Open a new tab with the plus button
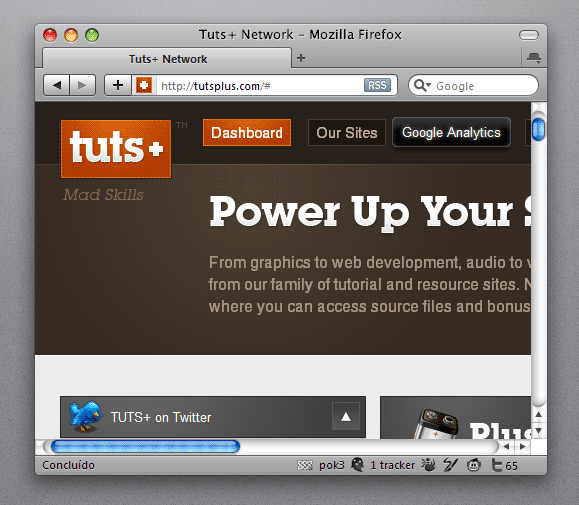Viewport: 579px width, 505px height. coord(301,58)
